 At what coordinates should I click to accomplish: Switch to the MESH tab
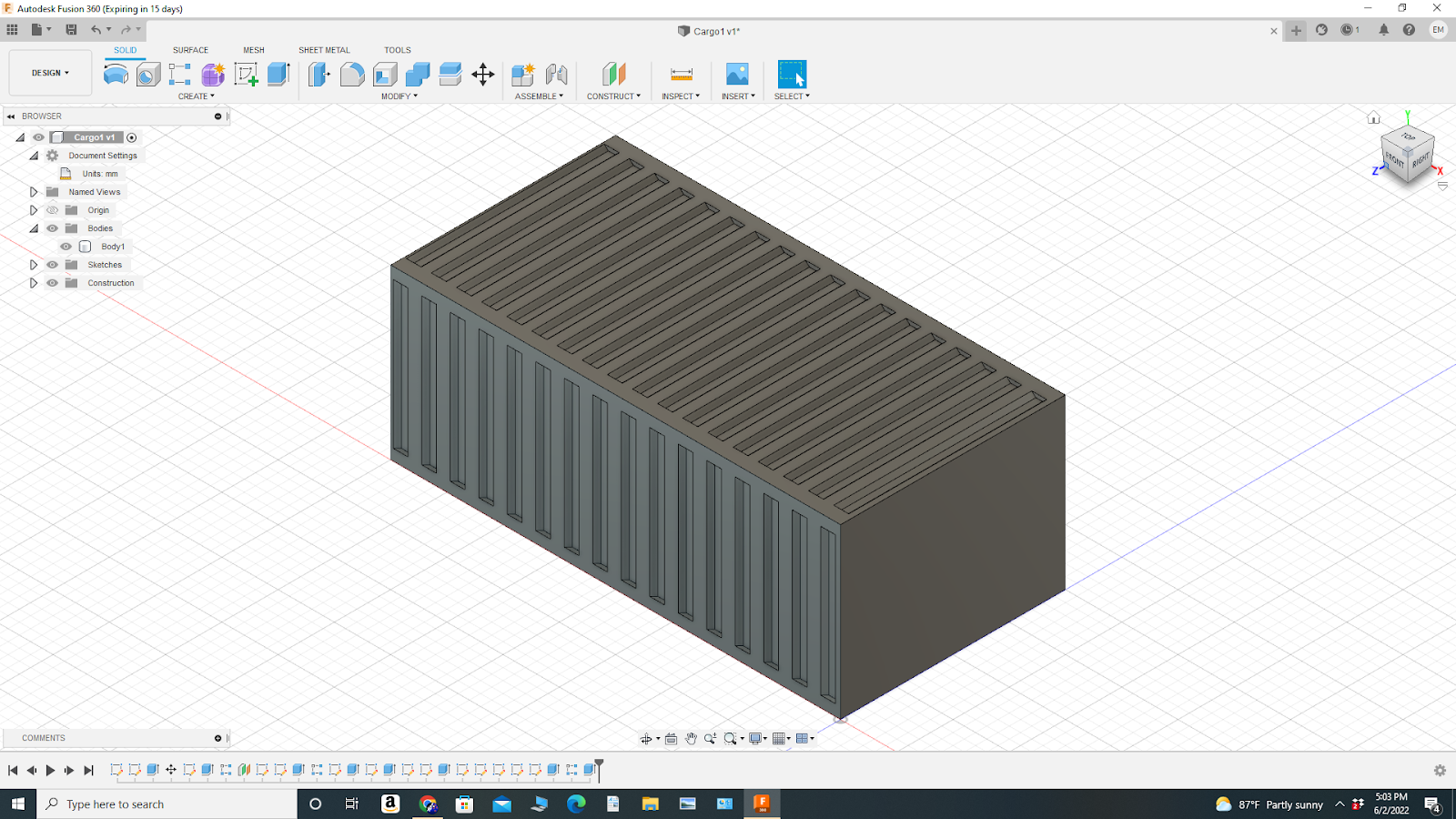pos(254,50)
